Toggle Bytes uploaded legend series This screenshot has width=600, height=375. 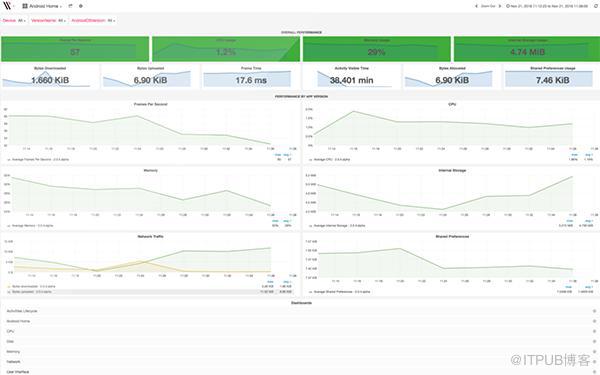31,292
